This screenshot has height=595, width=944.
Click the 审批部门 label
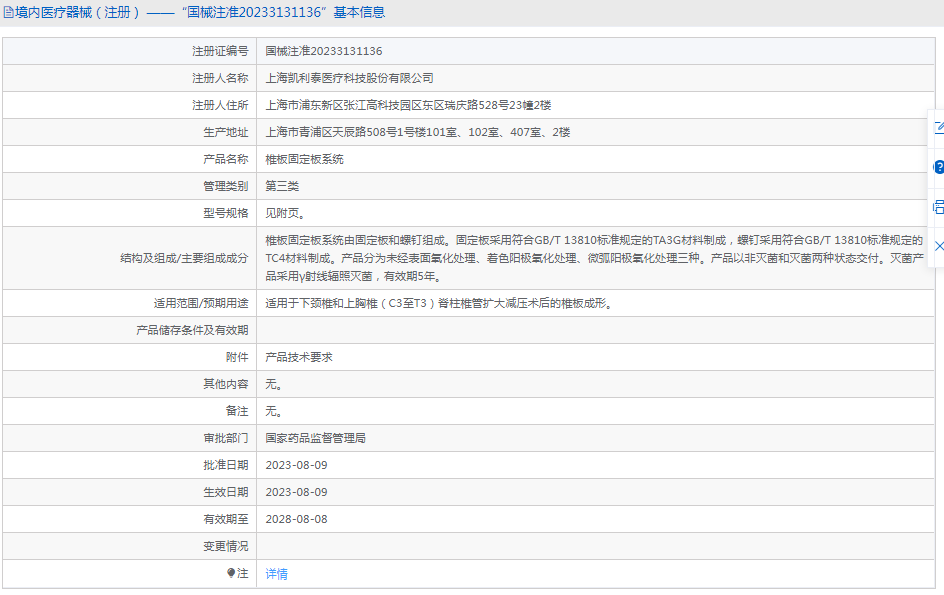point(226,438)
